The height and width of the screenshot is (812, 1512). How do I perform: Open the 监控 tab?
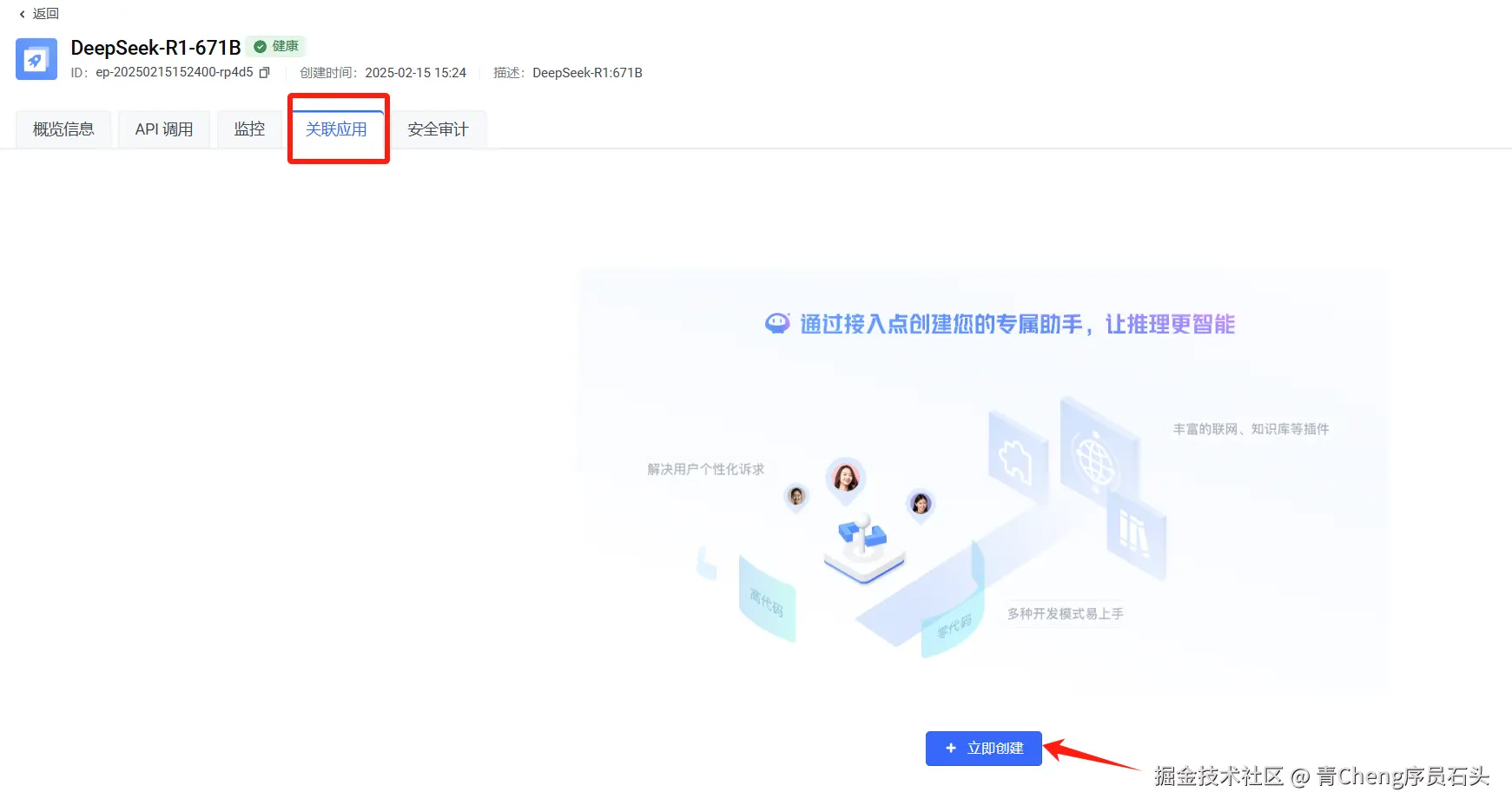(x=249, y=129)
